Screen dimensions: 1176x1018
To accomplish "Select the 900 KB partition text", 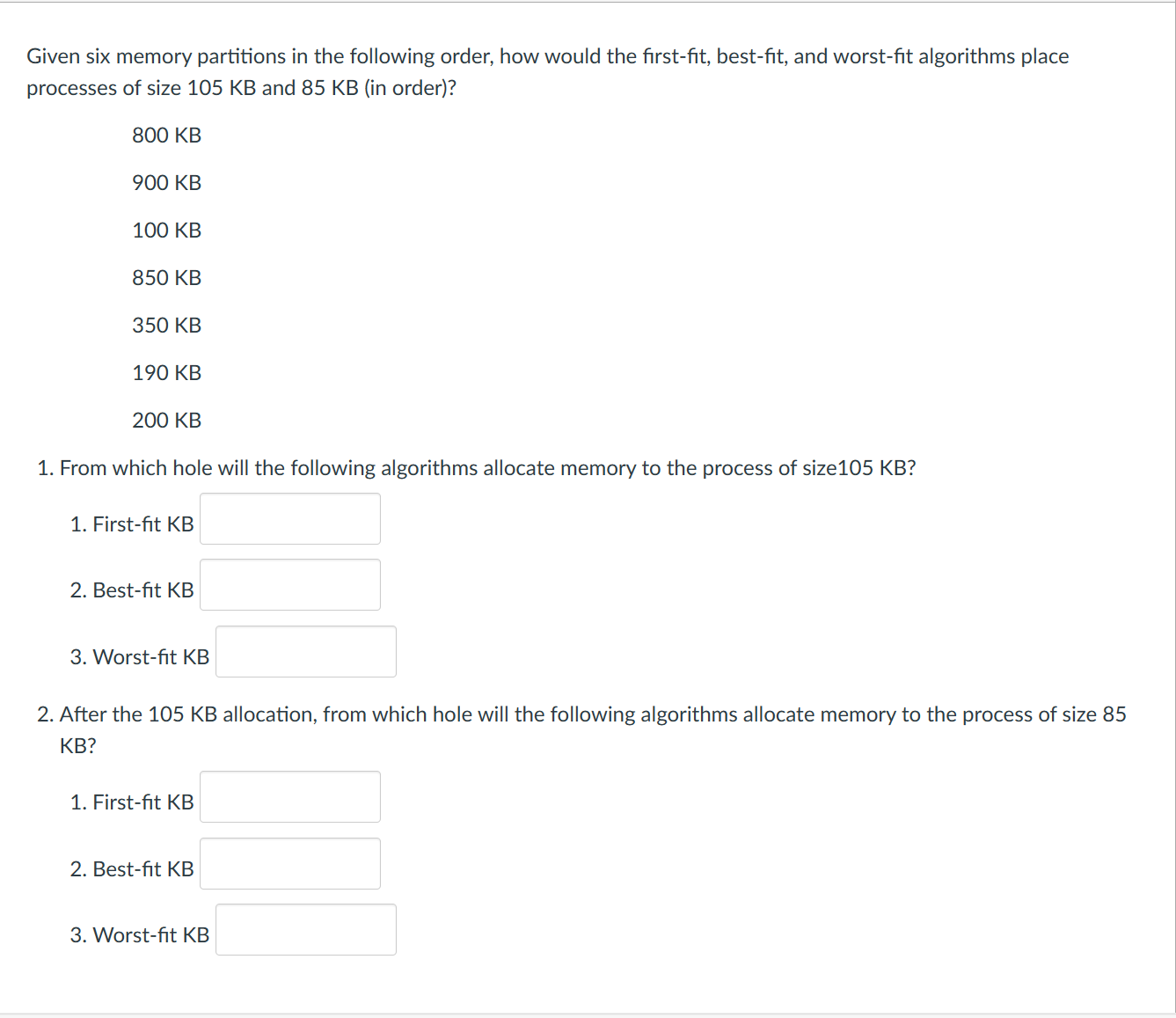I will click(166, 183).
